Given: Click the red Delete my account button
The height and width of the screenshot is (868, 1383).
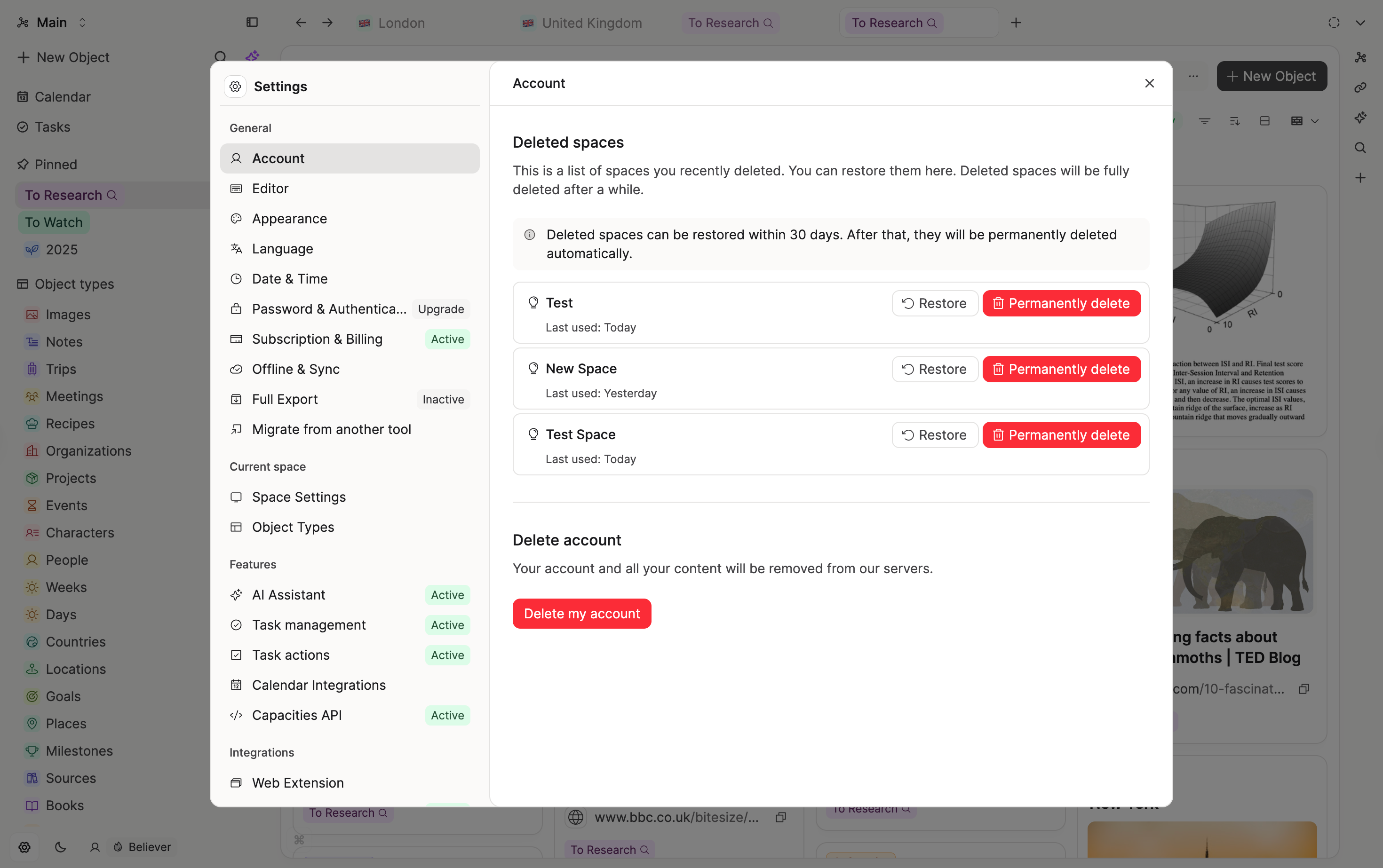Looking at the screenshot, I should click(x=581, y=614).
